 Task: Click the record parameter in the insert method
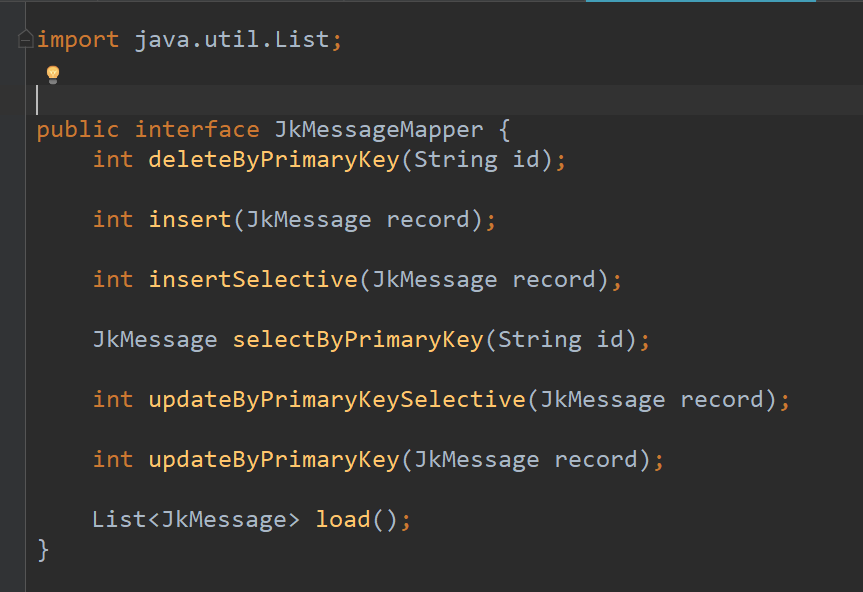coord(427,220)
